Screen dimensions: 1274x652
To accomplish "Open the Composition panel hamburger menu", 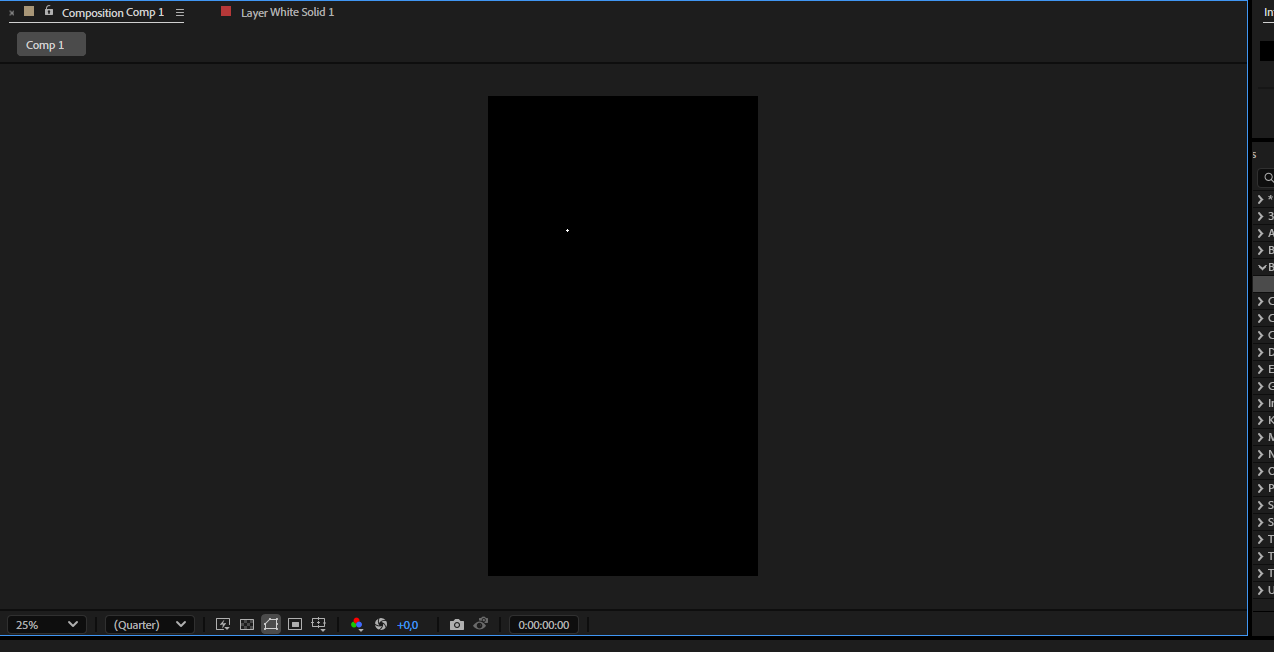I will (x=179, y=13).
